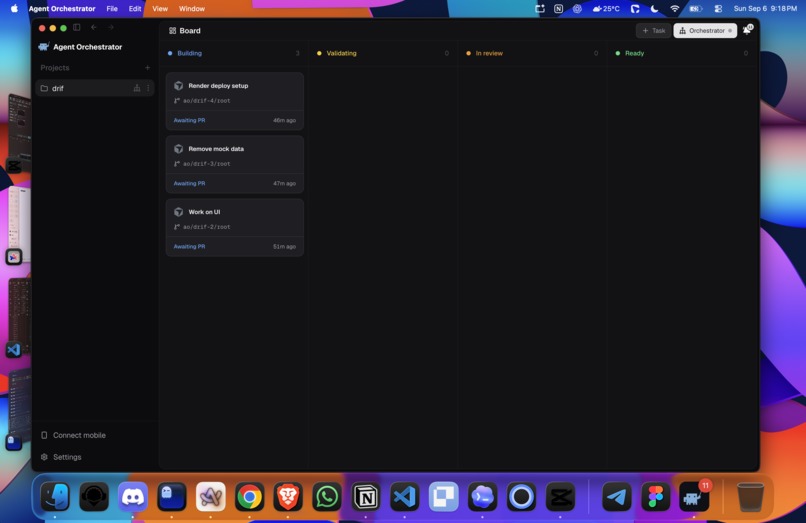Open Control Center in menu bar
This screenshot has height=523, width=806.
point(718,8)
